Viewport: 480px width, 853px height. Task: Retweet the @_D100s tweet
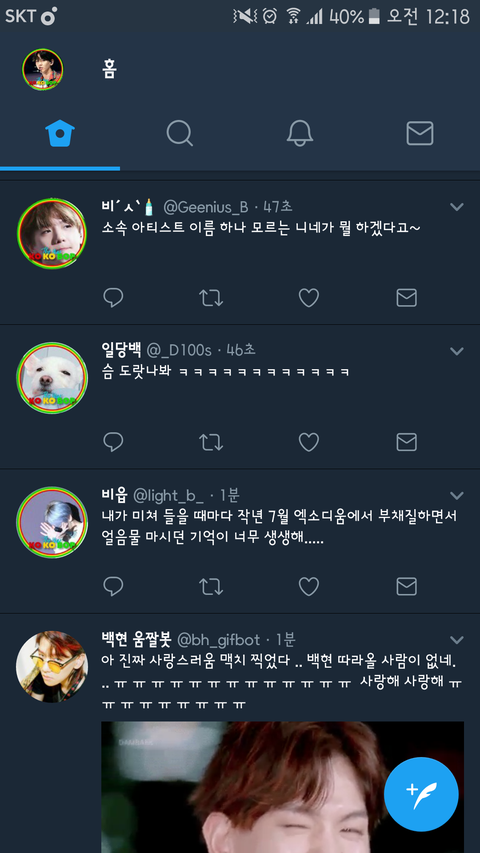pos(211,442)
